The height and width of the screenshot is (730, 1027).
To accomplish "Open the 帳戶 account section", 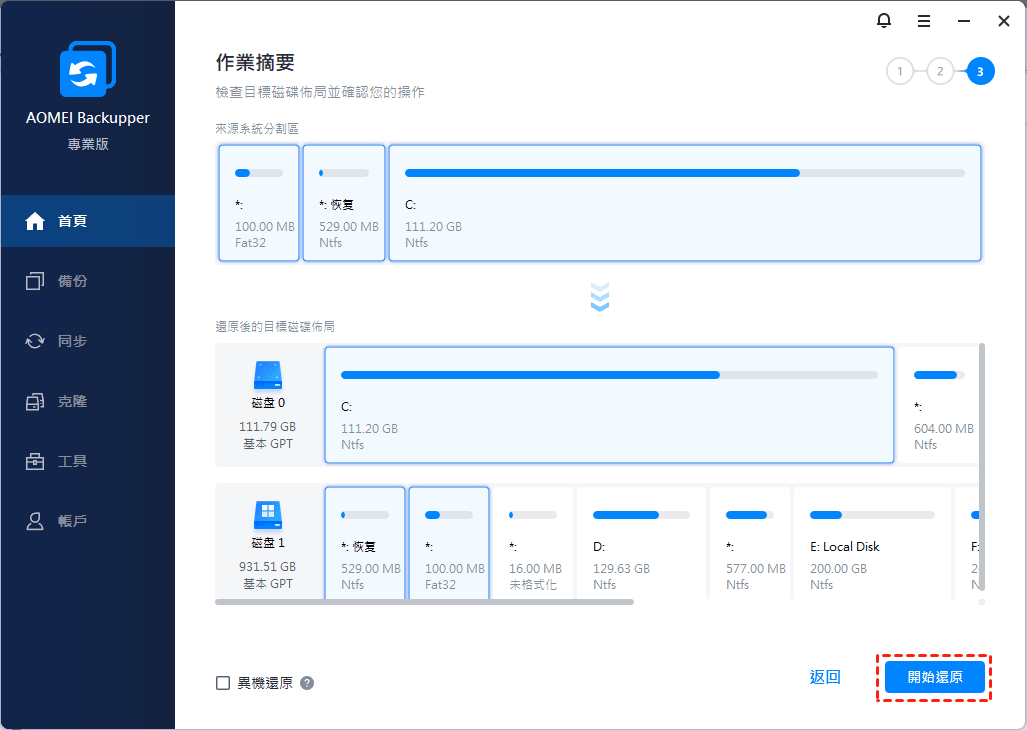I will (87, 521).
